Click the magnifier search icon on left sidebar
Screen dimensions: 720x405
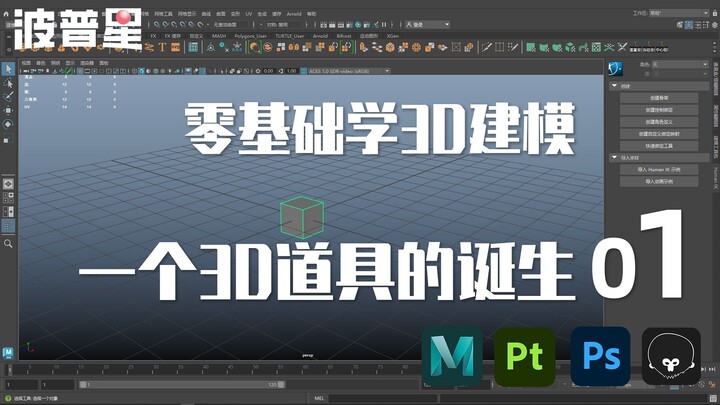pyautogui.click(x=8, y=243)
